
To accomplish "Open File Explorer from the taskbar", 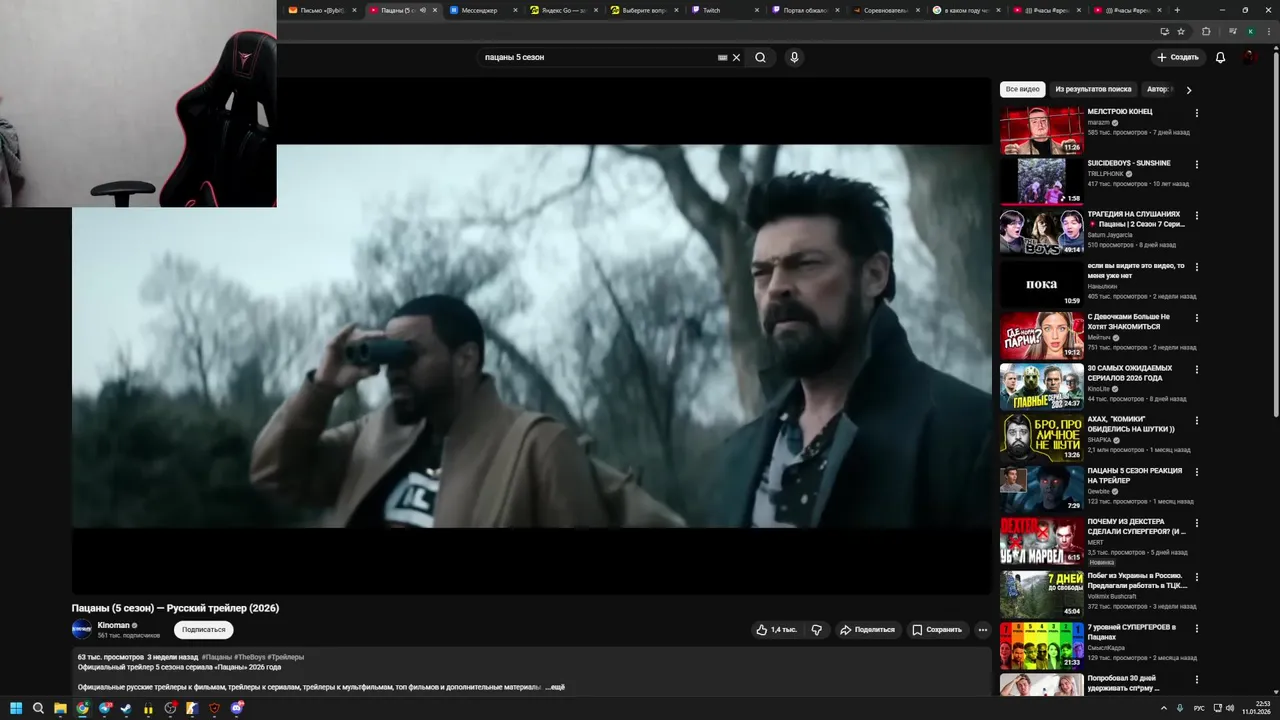I will (x=60, y=708).
